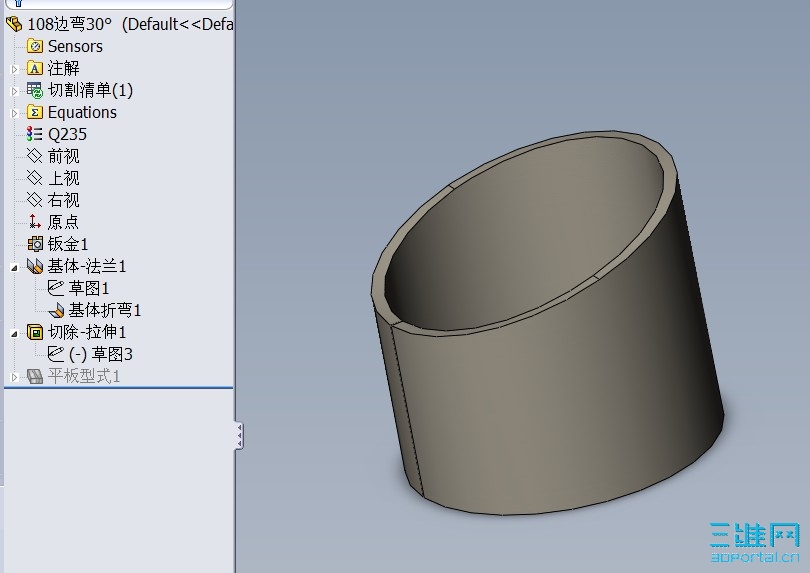
Task: Click the (-) 草图3 sketch icon
Action: (x=56, y=354)
